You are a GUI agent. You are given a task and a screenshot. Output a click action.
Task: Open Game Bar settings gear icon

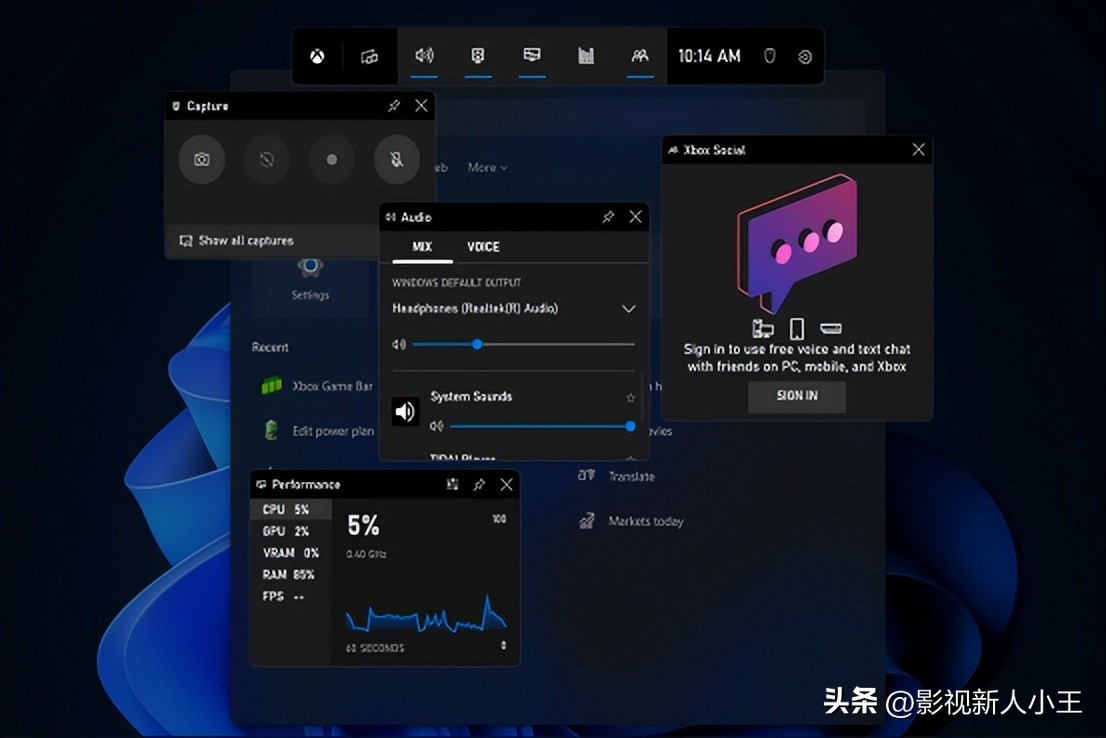coord(805,57)
